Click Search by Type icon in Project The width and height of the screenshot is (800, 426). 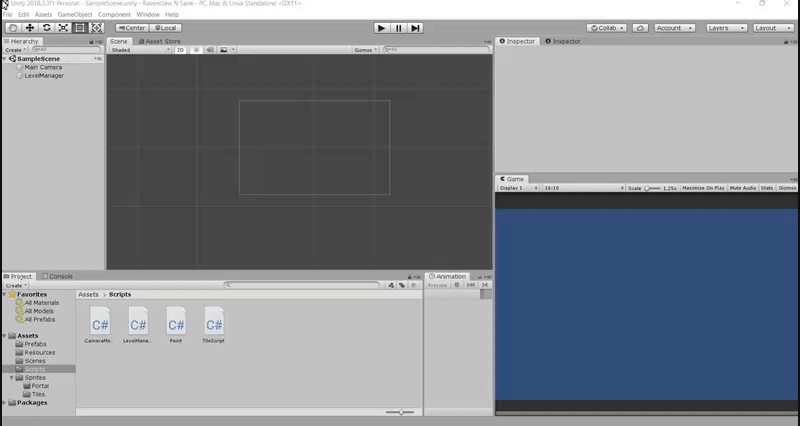click(x=391, y=285)
